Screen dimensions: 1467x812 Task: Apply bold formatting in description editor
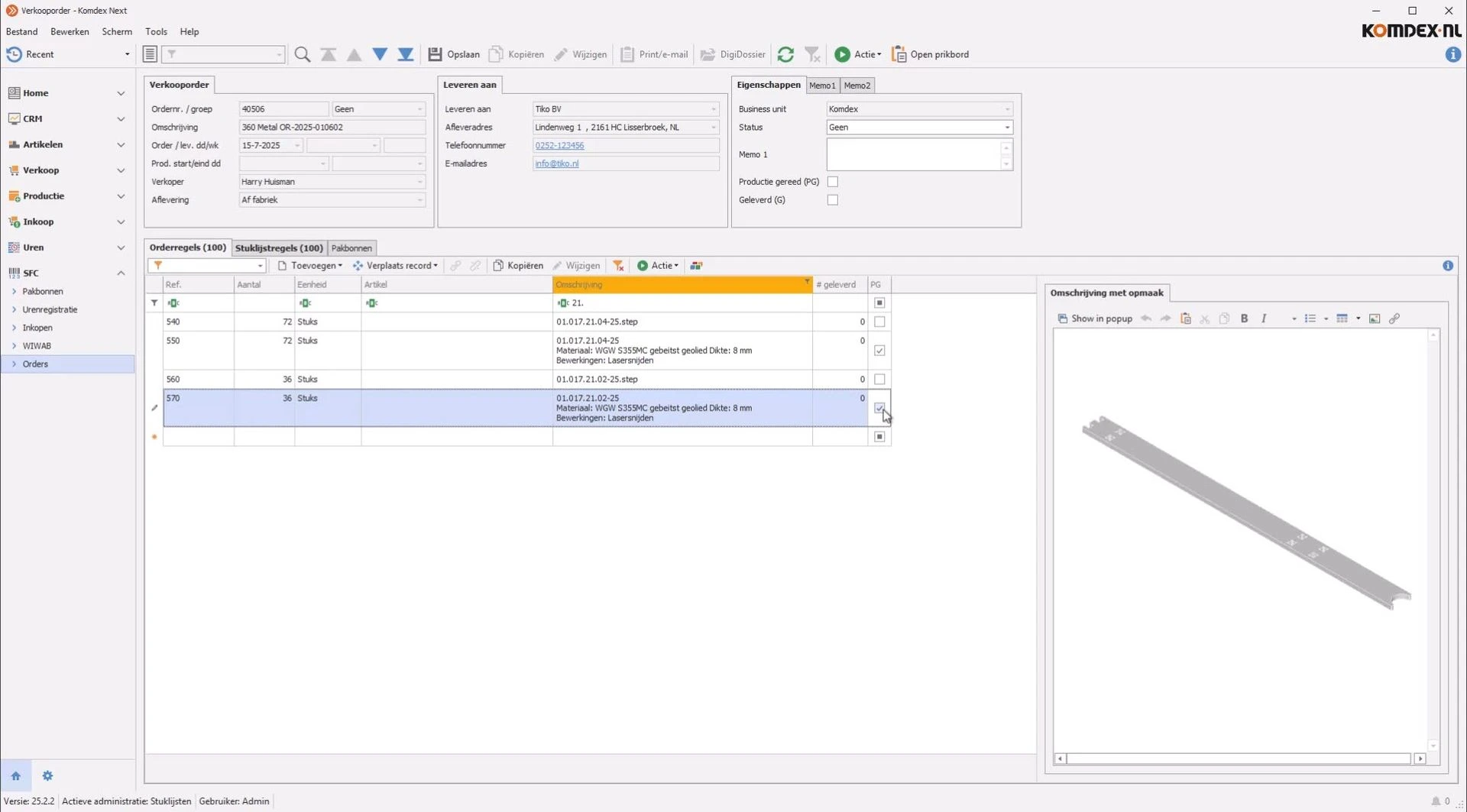pos(1244,319)
